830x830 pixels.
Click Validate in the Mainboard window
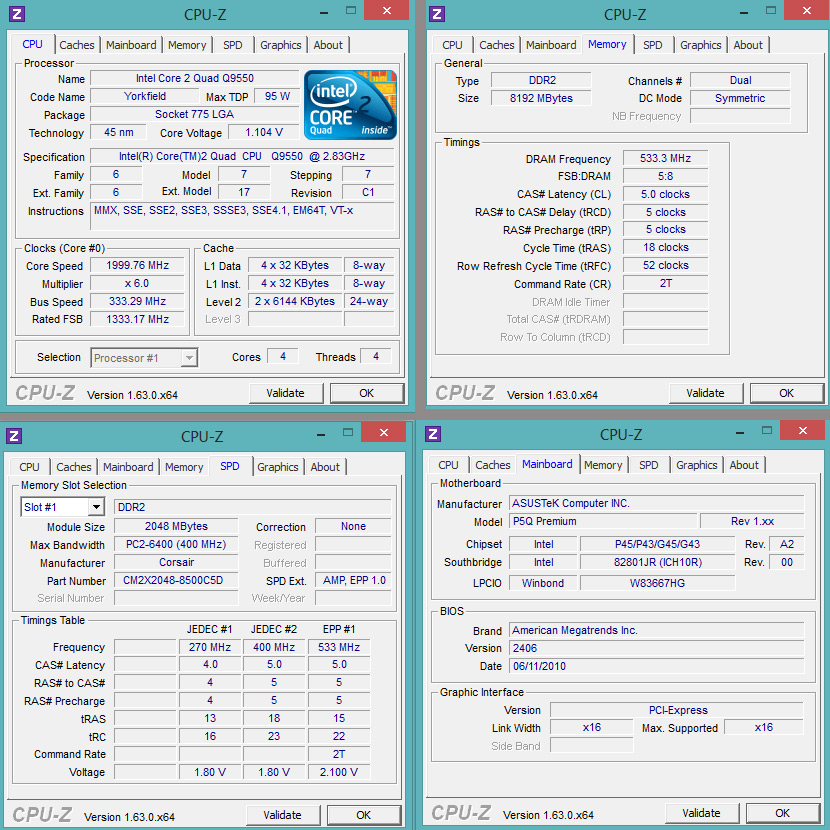(701, 813)
